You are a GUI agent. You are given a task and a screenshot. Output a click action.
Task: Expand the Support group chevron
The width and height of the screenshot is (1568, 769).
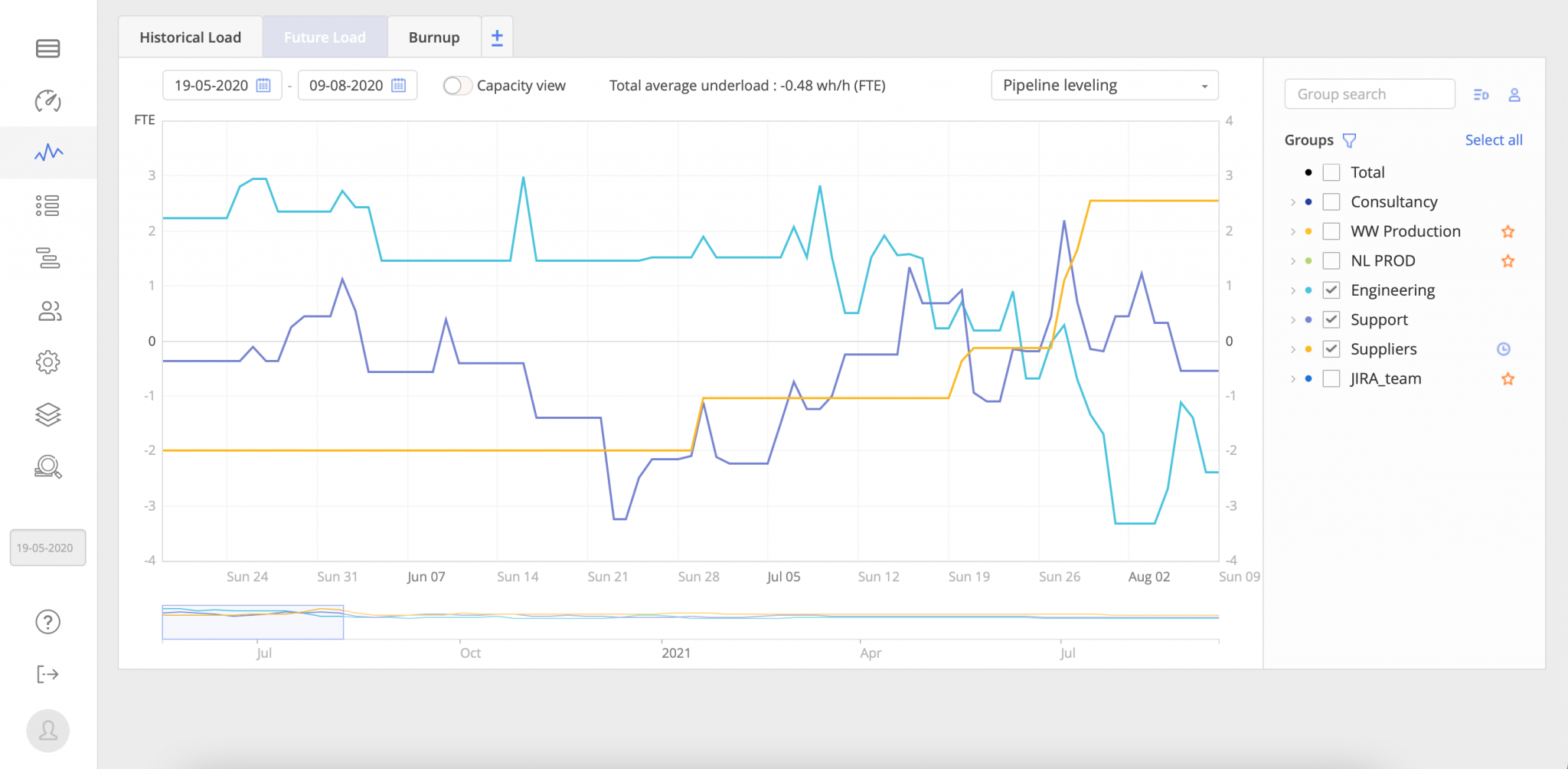[x=1292, y=320]
